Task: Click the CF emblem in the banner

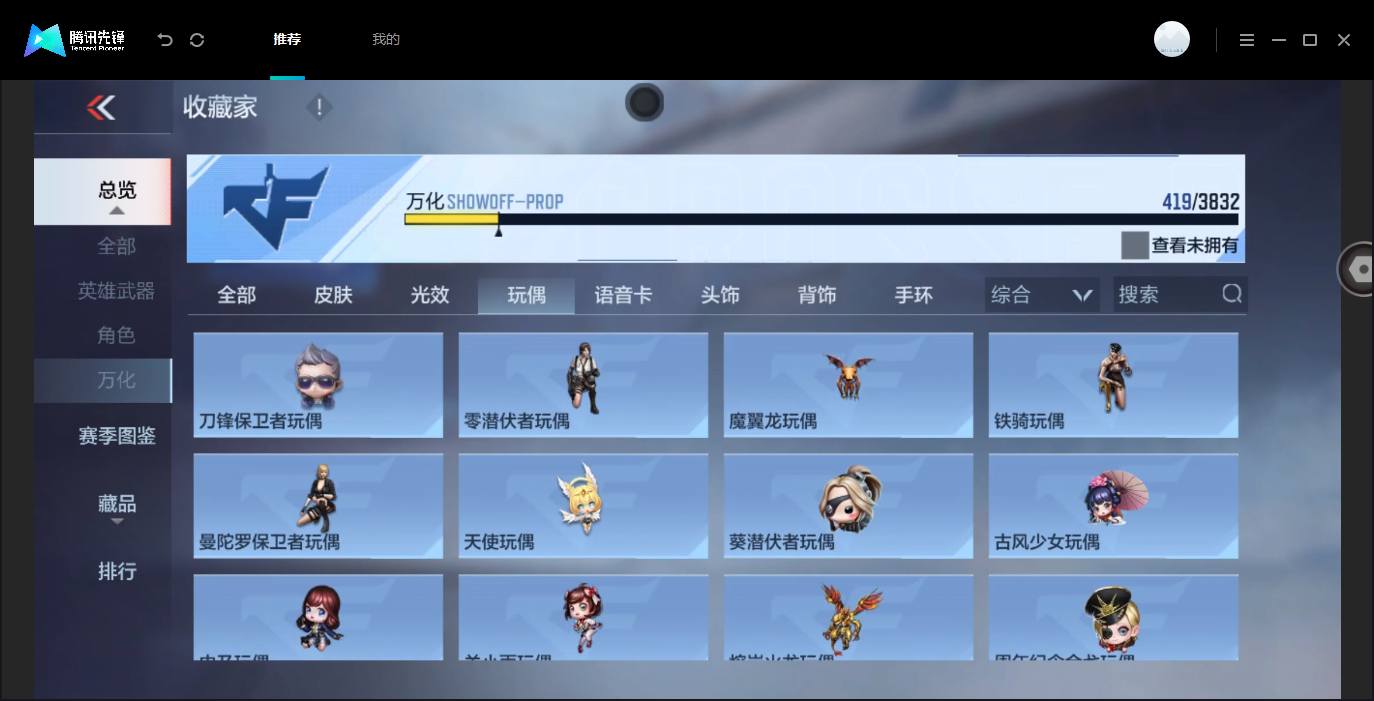Action: pyautogui.click(x=276, y=207)
